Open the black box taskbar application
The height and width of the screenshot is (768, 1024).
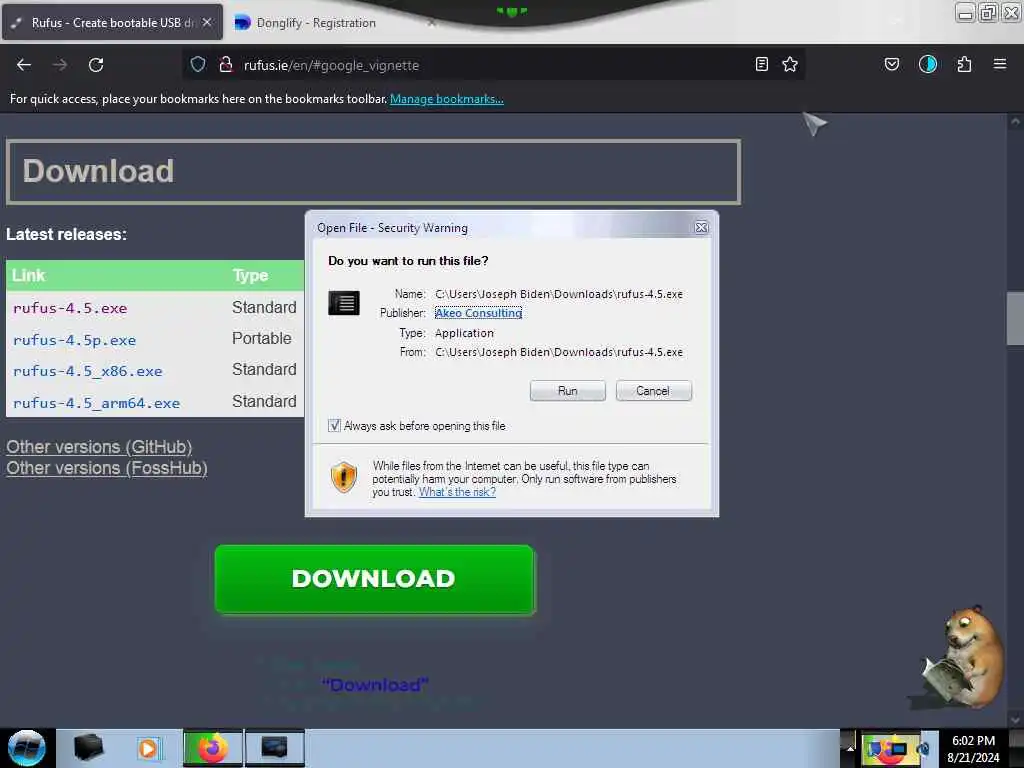click(89, 748)
